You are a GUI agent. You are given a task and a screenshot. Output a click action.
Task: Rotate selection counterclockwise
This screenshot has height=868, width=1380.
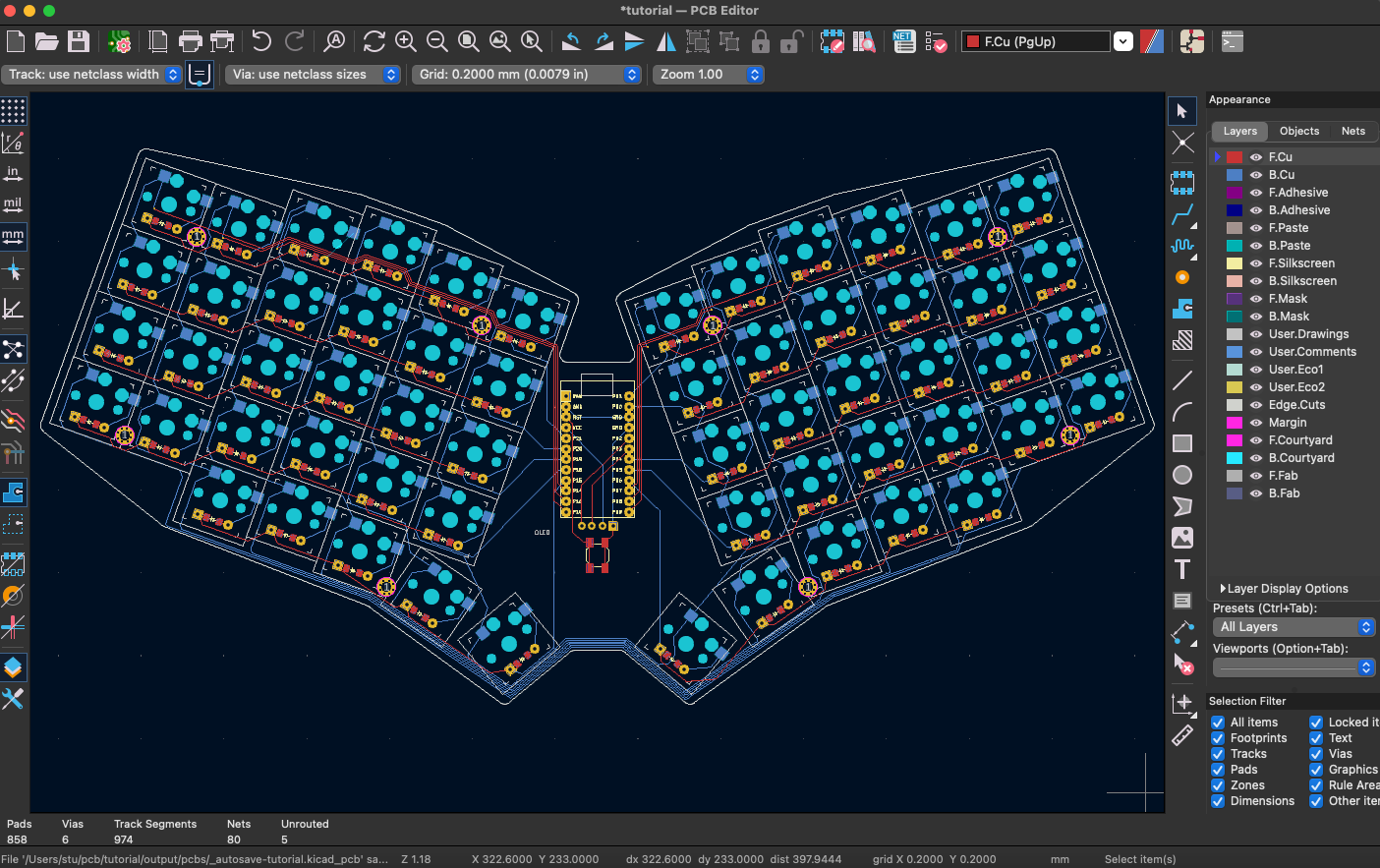tap(571, 41)
